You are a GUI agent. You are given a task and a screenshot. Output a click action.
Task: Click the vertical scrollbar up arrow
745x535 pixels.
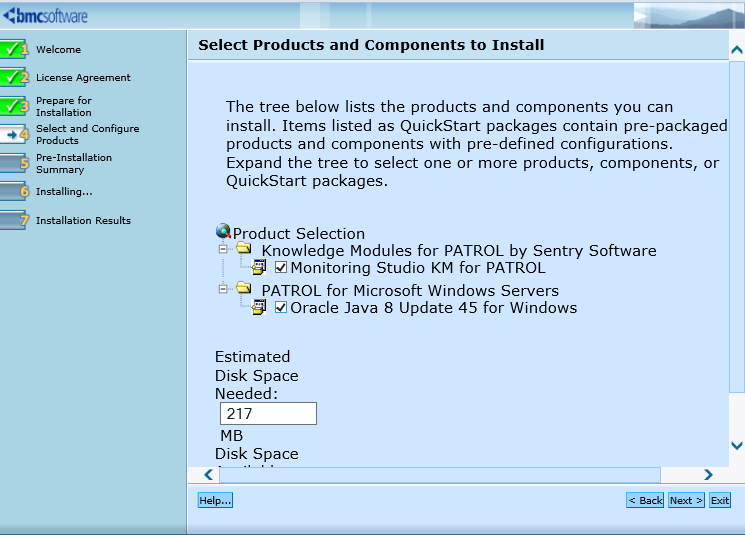(x=737, y=49)
